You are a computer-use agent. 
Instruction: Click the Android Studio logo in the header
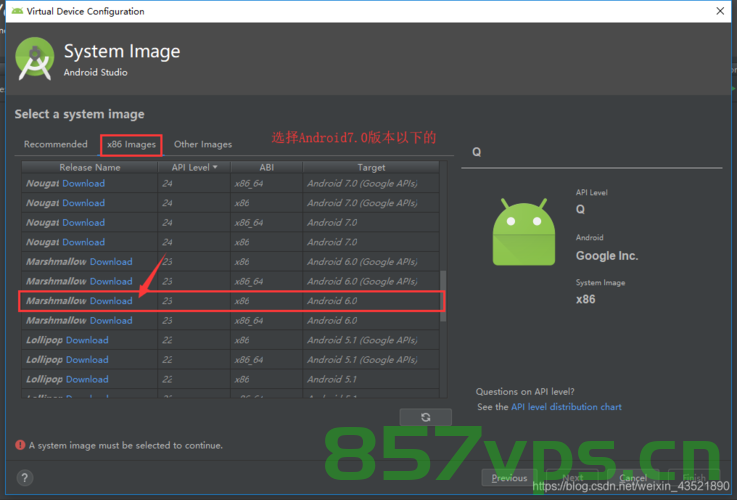click(35, 59)
